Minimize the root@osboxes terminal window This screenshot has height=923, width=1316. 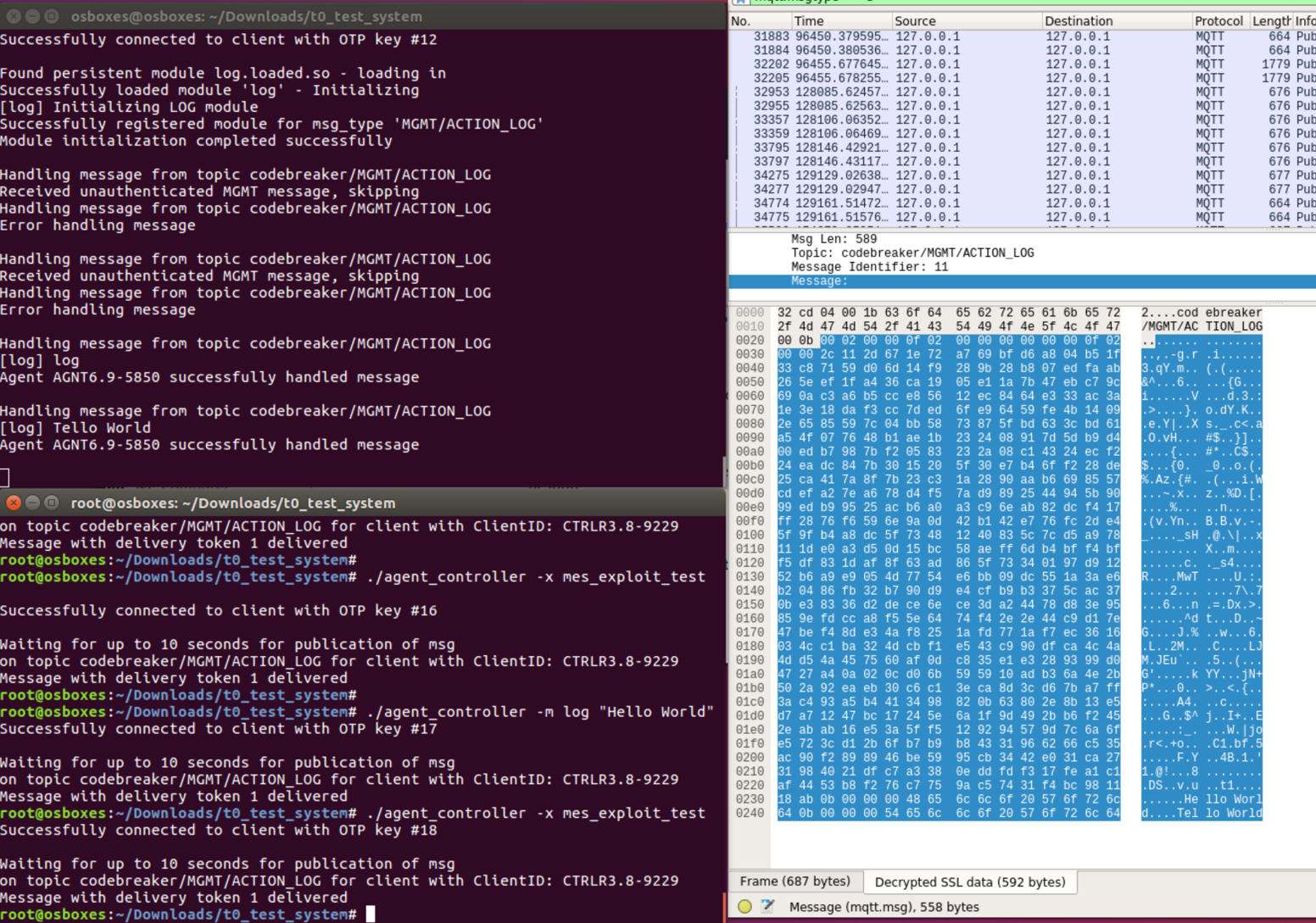(32, 503)
